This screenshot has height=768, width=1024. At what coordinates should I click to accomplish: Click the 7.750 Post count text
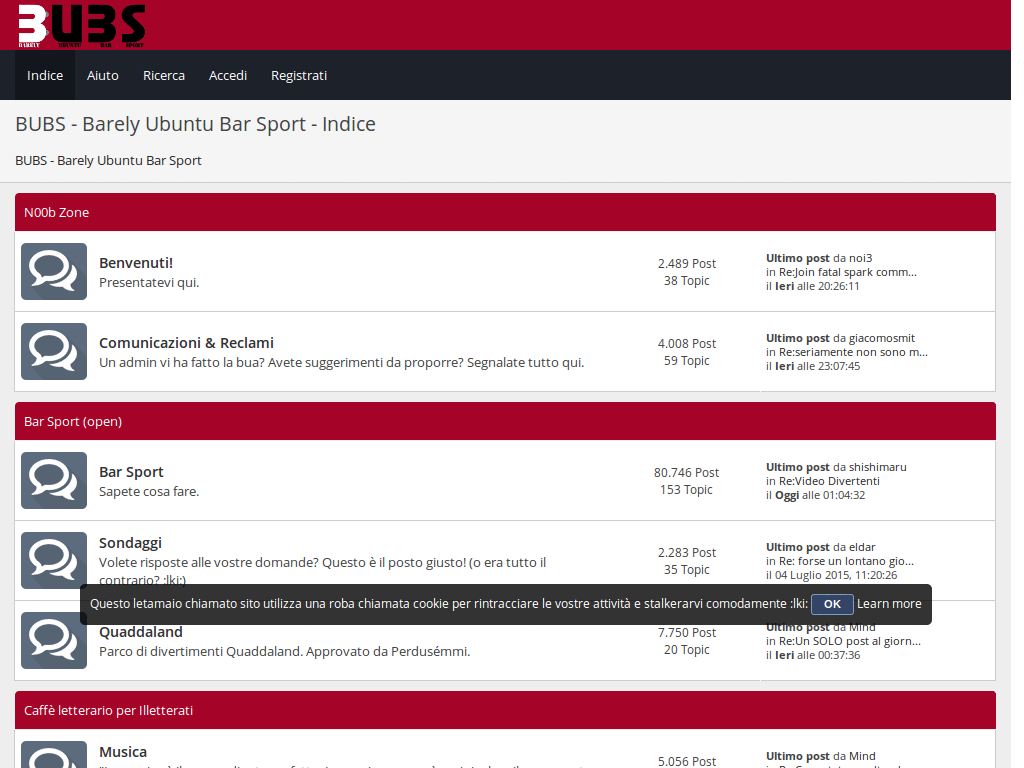click(x=686, y=633)
